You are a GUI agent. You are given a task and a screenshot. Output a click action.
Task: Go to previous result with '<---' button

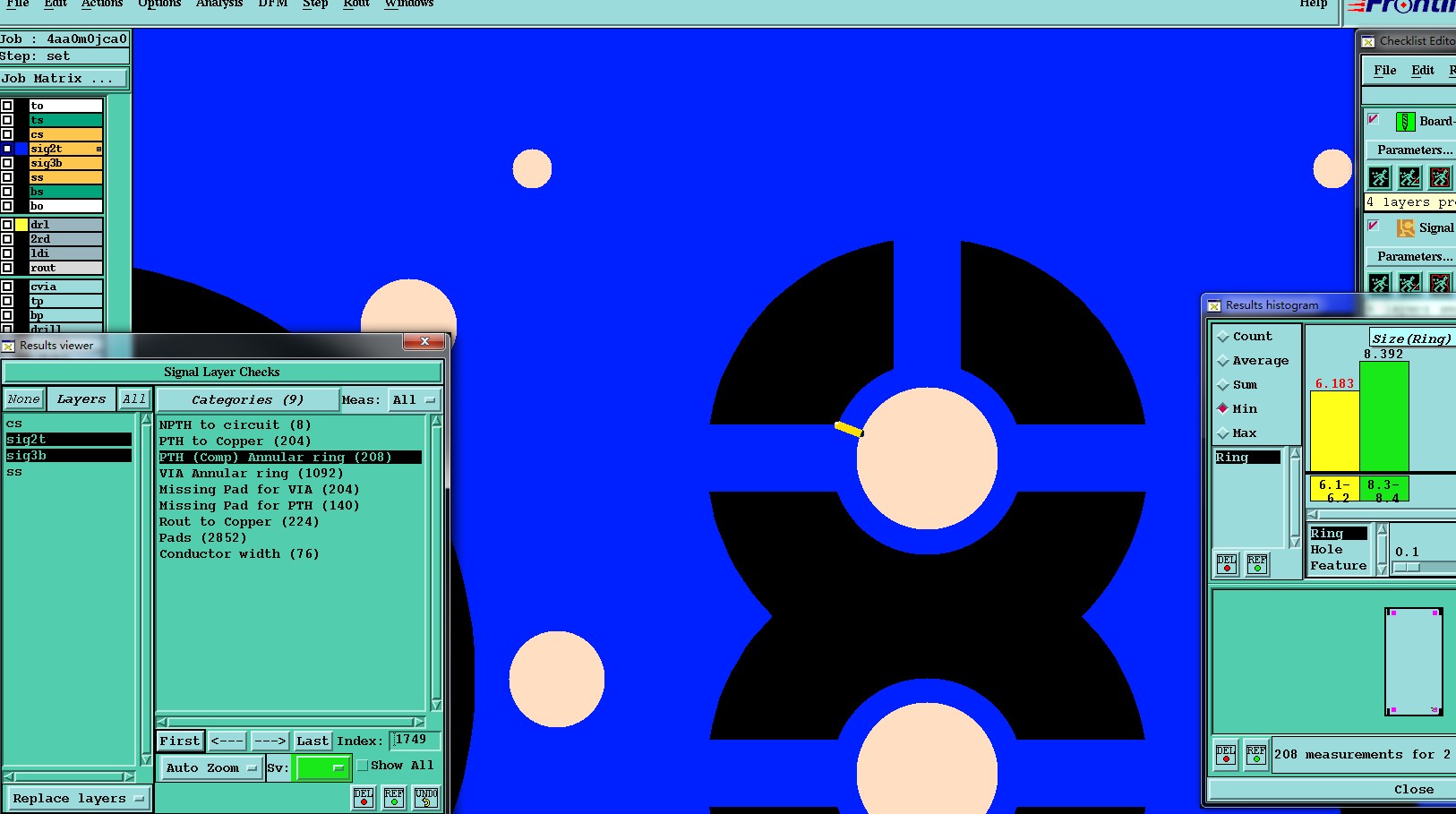[227, 741]
